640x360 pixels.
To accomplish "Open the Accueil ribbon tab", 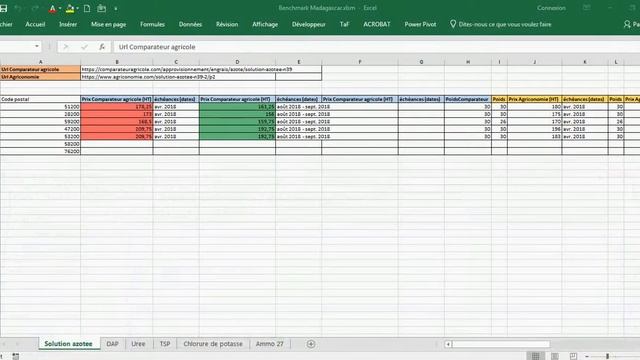I will point(35,24).
